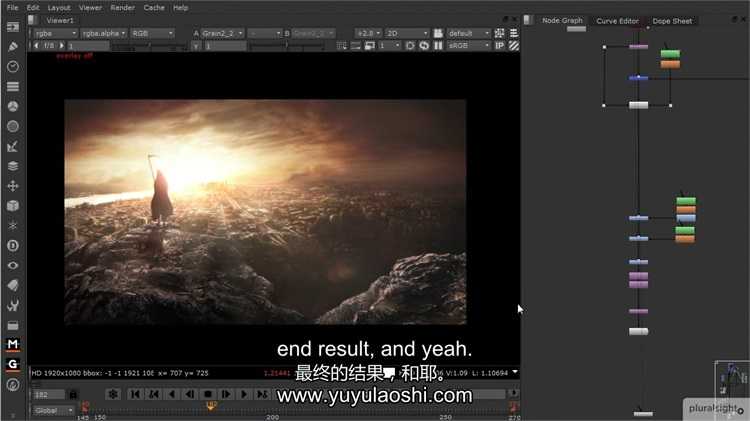Open the Filter nodes toolbar icon

click(x=13, y=126)
